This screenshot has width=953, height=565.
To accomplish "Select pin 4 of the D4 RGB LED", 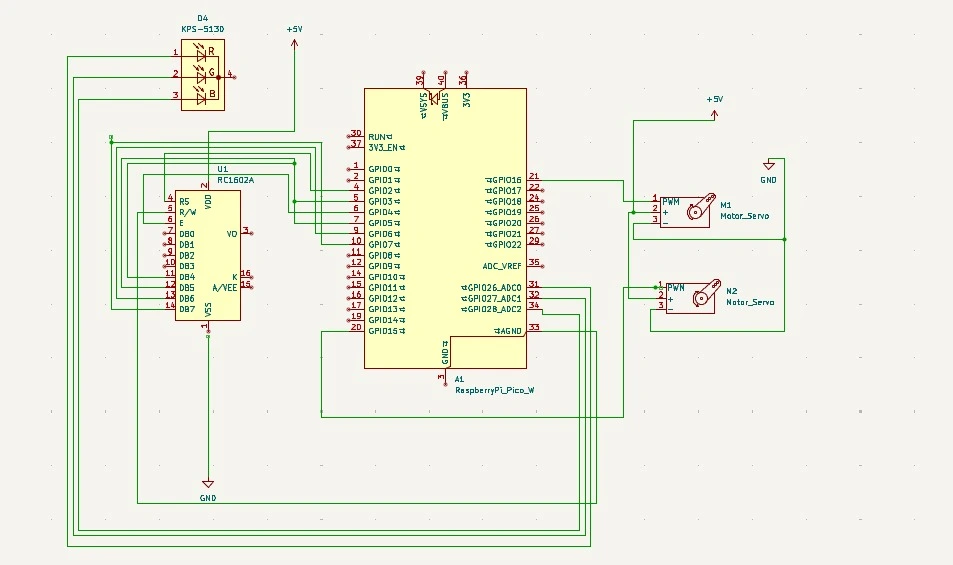I will pos(230,74).
